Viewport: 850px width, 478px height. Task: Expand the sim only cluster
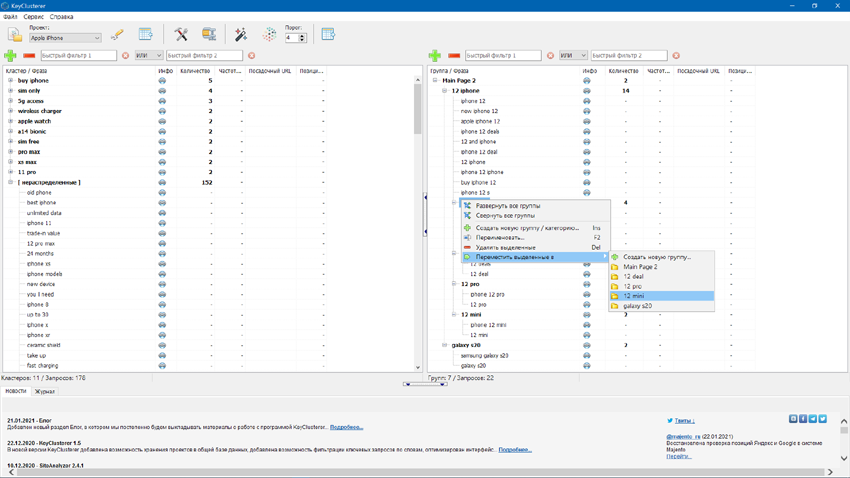pyautogui.click(x=10, y=91)
